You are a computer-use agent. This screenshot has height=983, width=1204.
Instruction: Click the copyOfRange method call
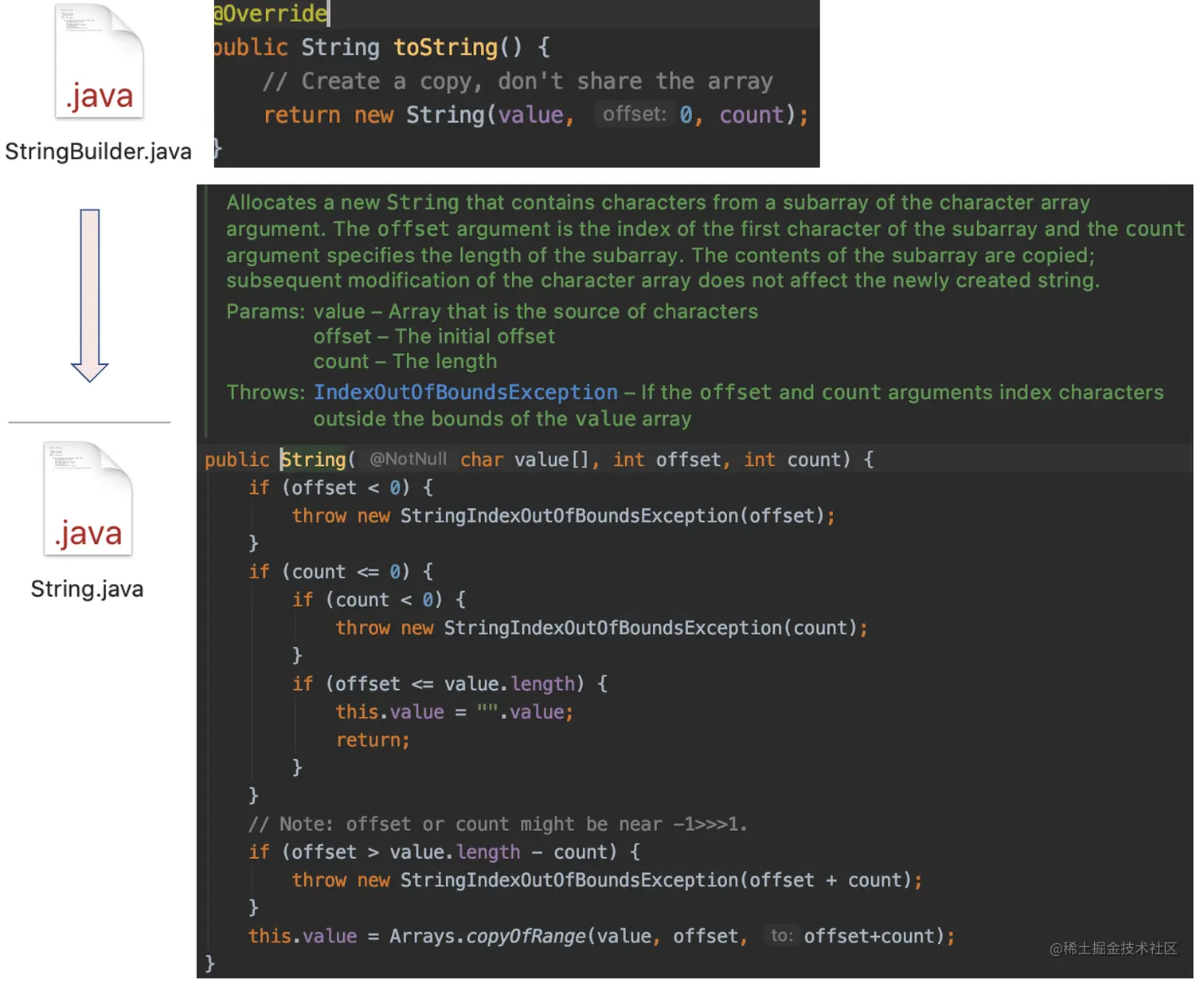tap(526, 936)
